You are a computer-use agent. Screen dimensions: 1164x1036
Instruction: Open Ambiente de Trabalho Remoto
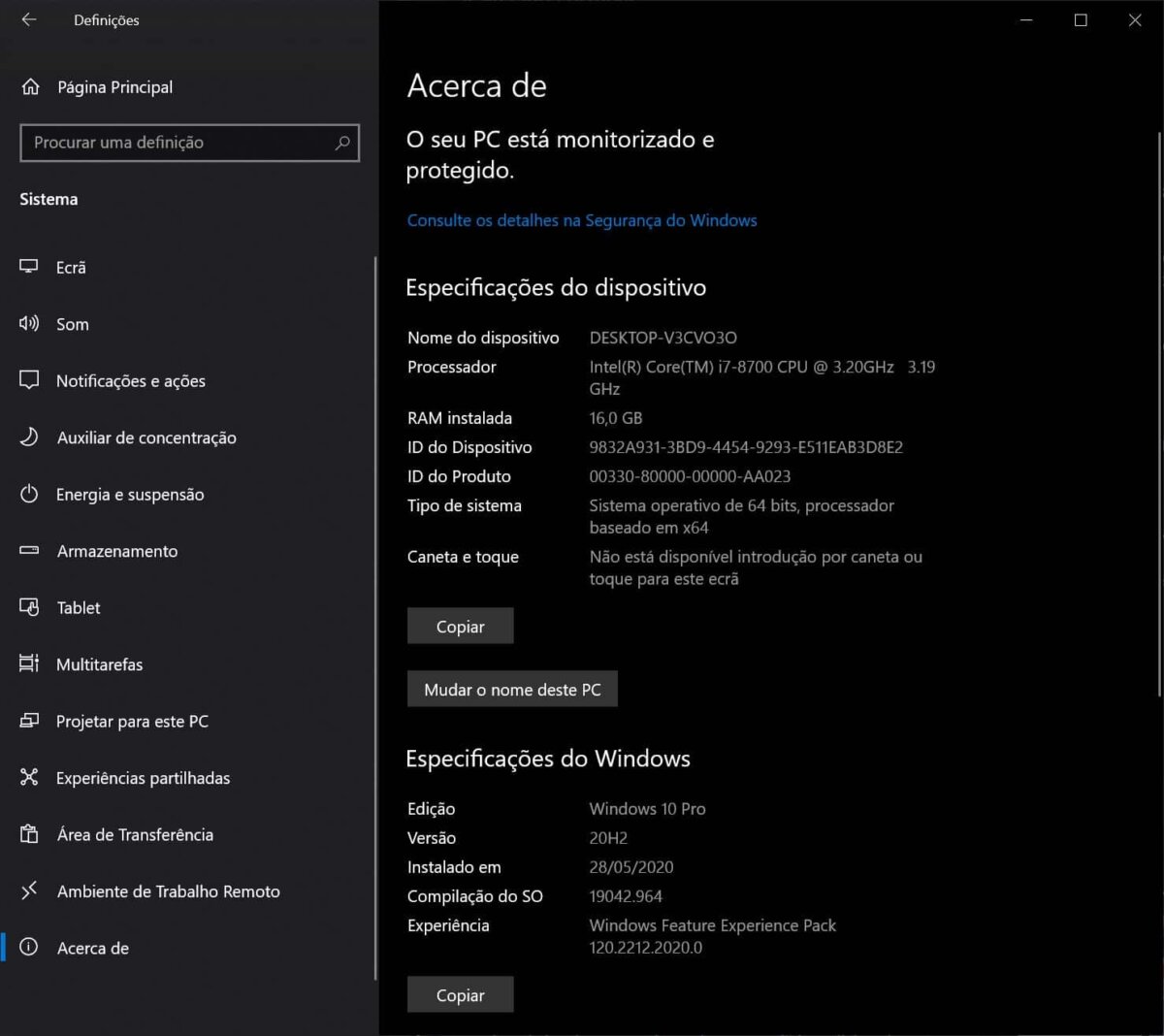coord(169,891)
